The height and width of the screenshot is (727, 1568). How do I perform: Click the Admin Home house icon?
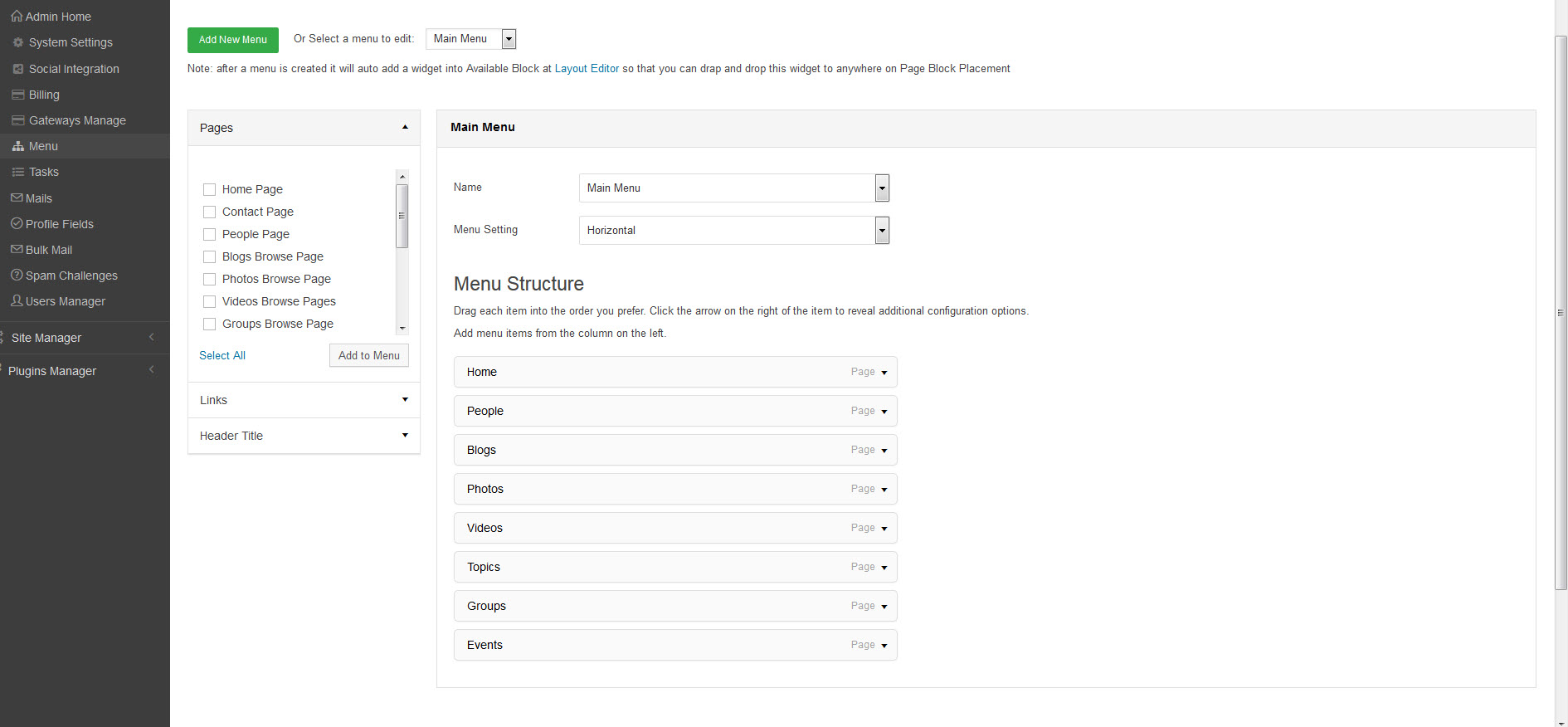click(17, 17)
